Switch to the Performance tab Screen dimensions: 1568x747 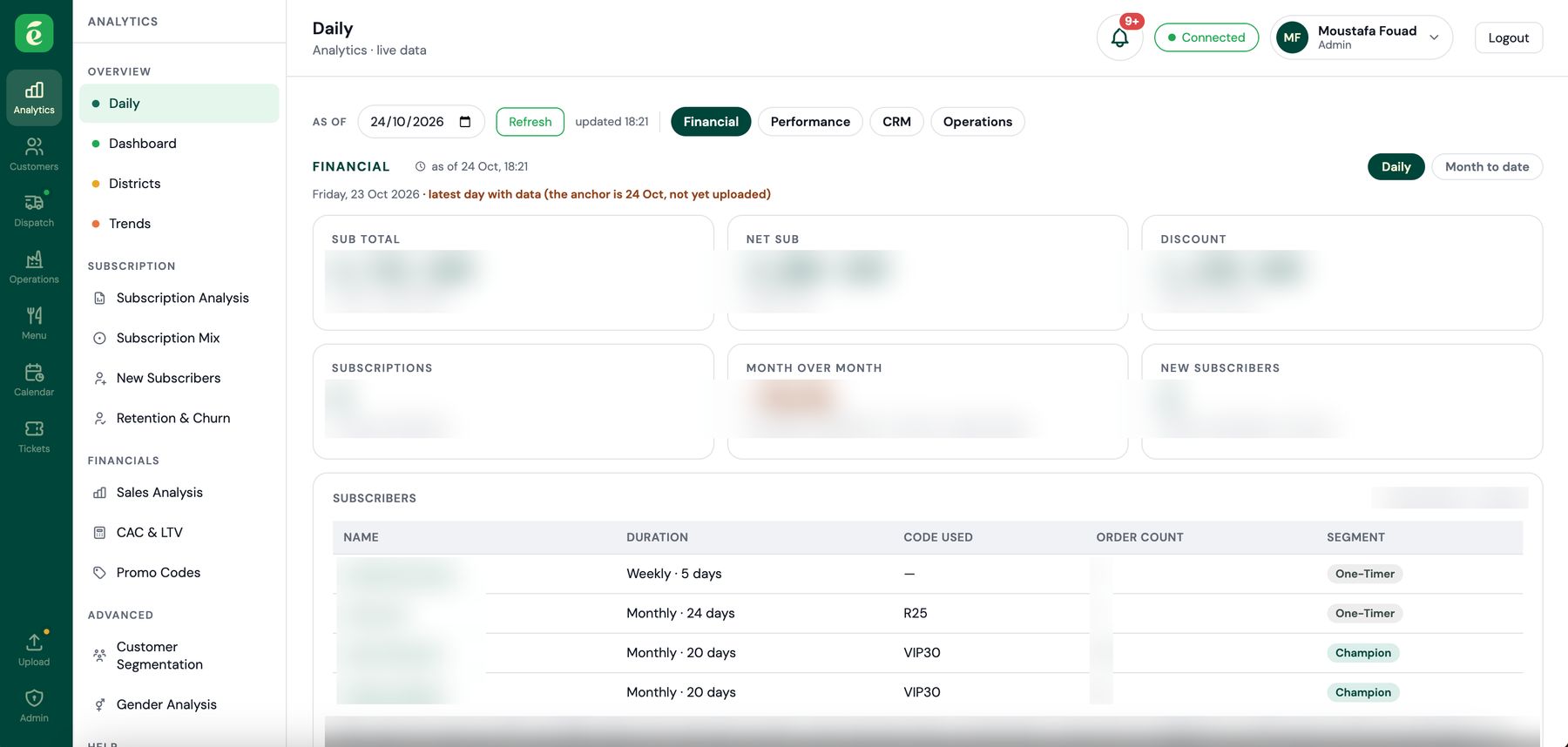pos(809,122)
